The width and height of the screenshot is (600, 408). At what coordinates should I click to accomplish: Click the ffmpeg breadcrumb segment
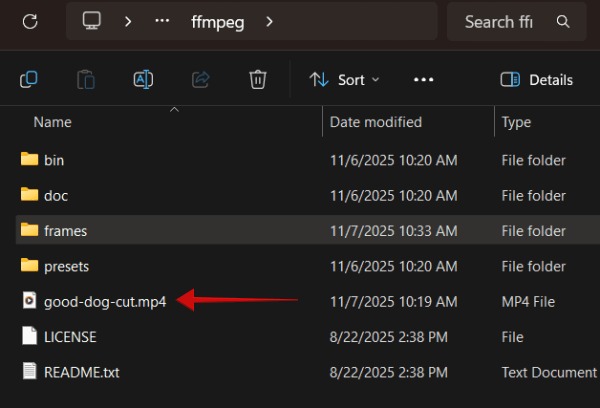coord(217,21)
